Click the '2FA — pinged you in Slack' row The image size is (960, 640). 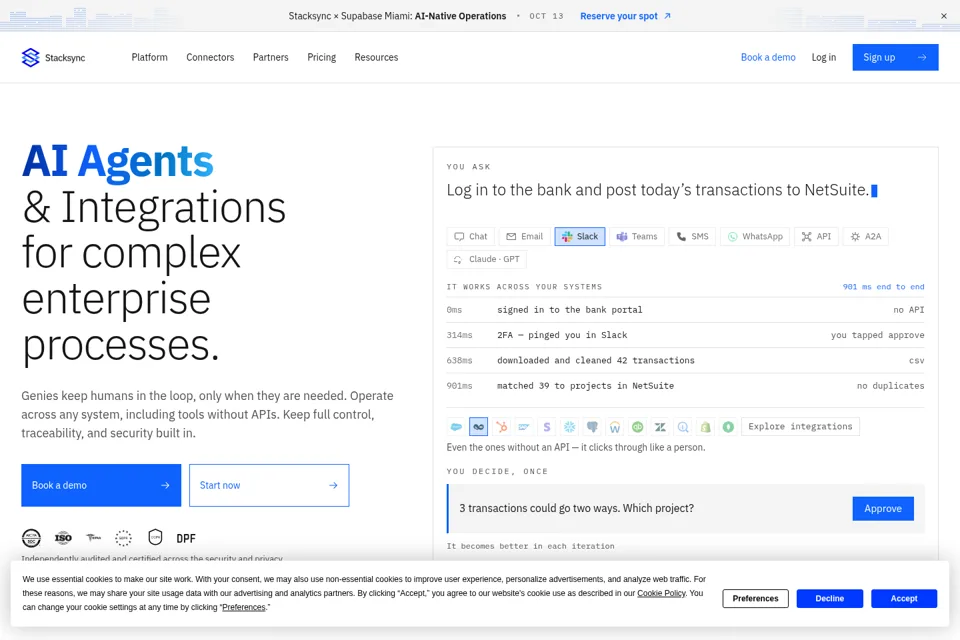click(685, 335)
